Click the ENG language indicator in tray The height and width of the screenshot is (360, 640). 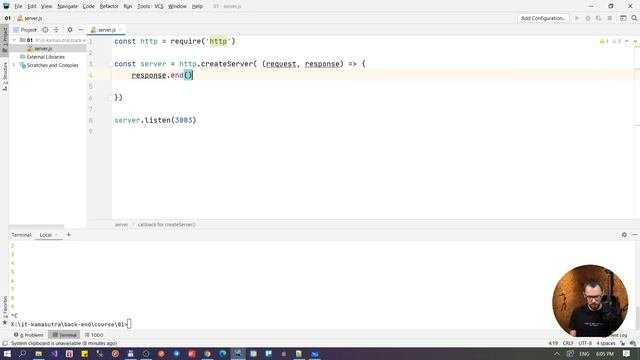pos(584,354)
